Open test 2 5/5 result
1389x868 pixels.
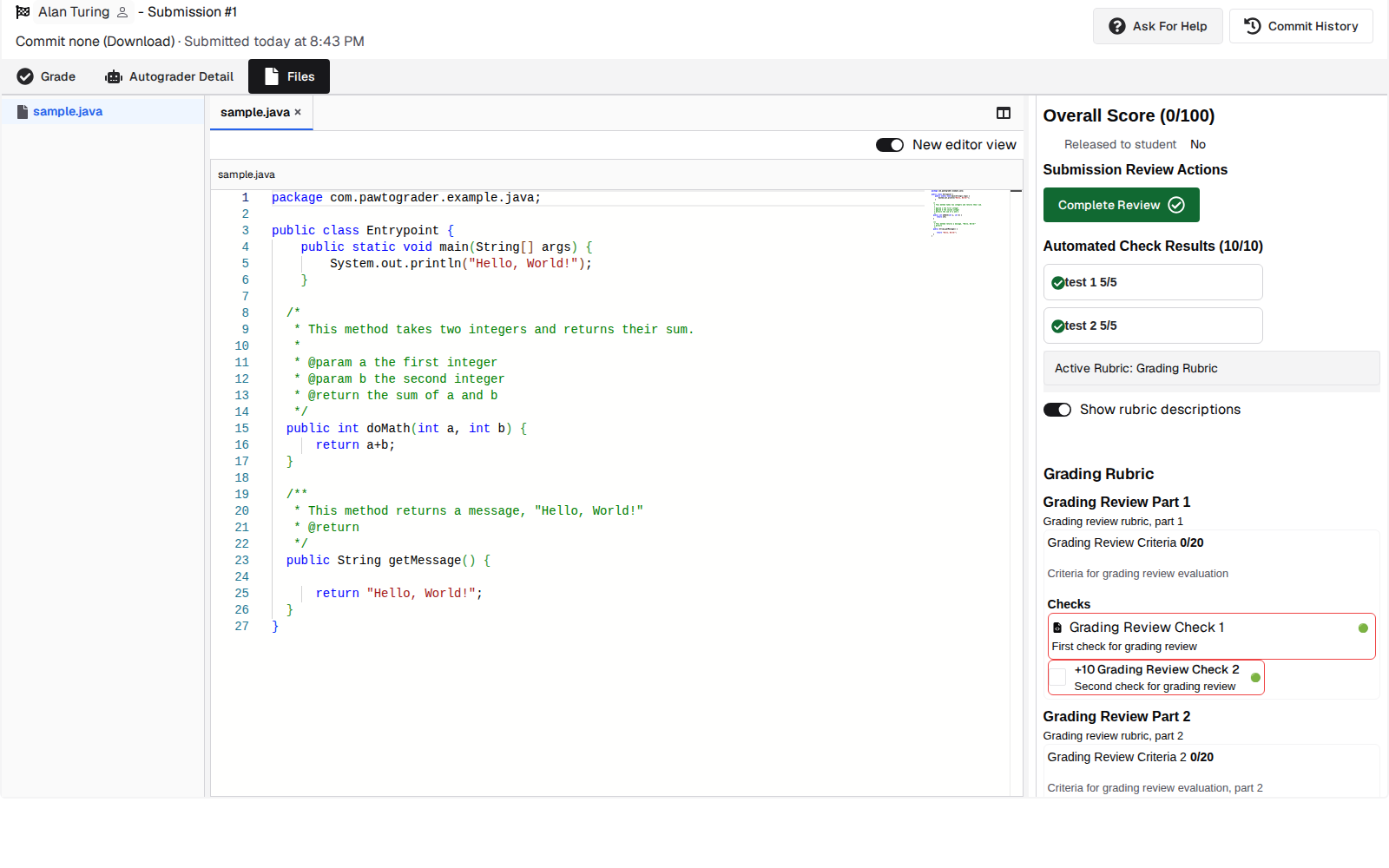tap(1153, 325)
